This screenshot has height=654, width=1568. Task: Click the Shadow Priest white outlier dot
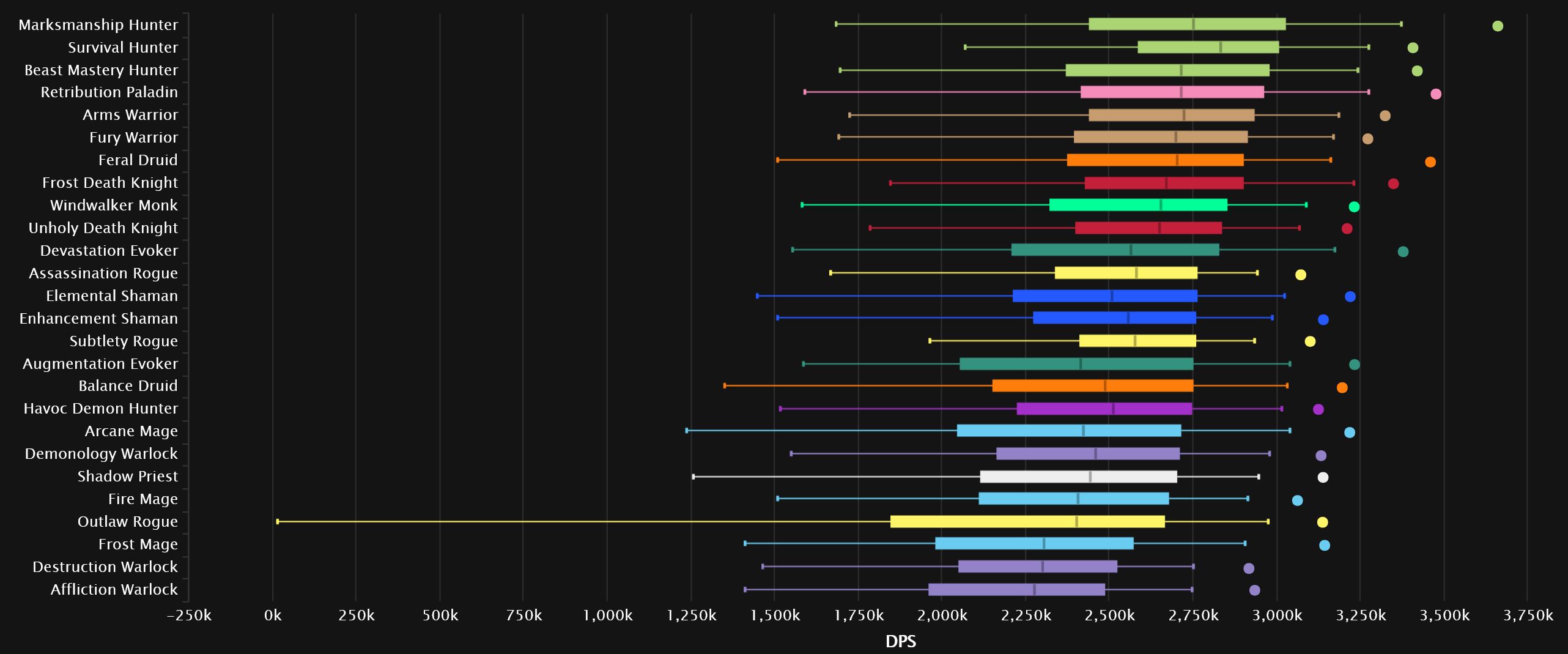[1323, 477]
